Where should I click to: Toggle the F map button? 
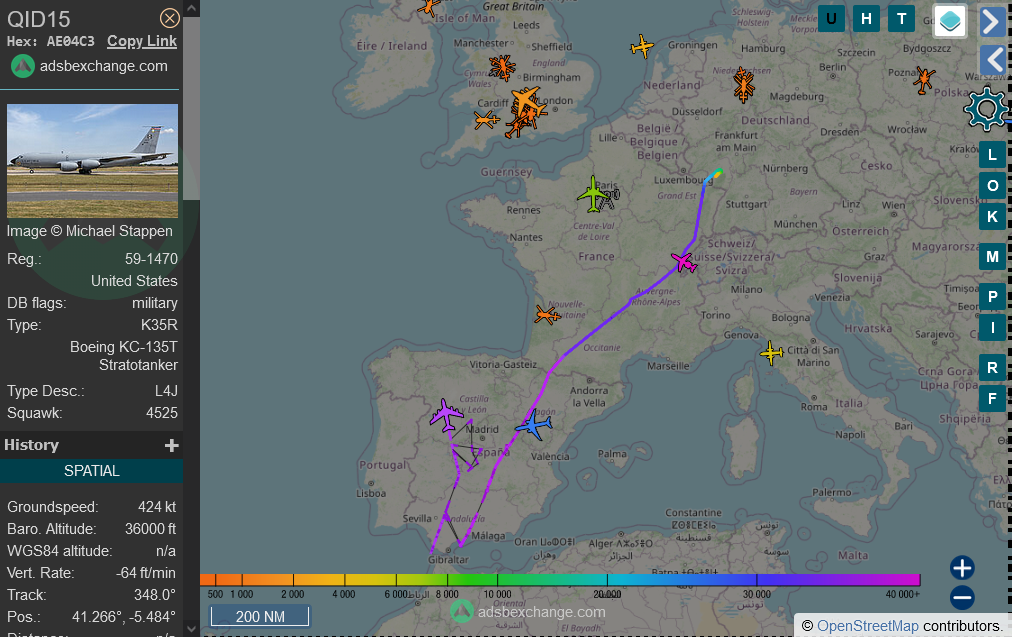coord(992,399)
